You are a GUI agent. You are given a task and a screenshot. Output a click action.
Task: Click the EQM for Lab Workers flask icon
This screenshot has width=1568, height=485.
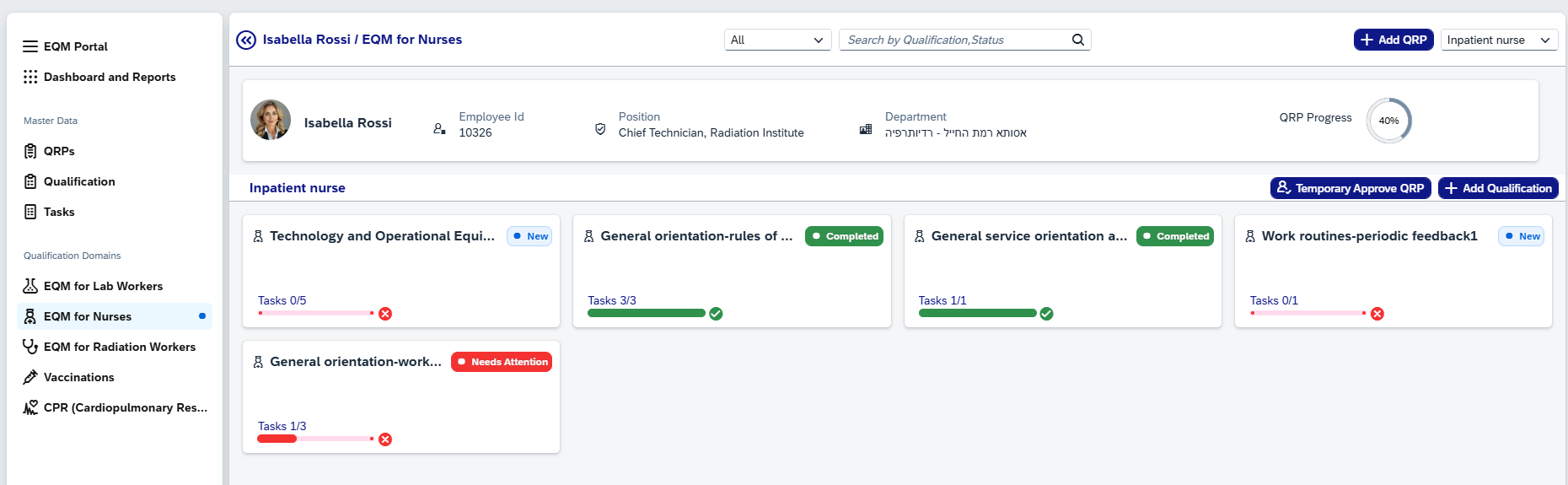30,286
